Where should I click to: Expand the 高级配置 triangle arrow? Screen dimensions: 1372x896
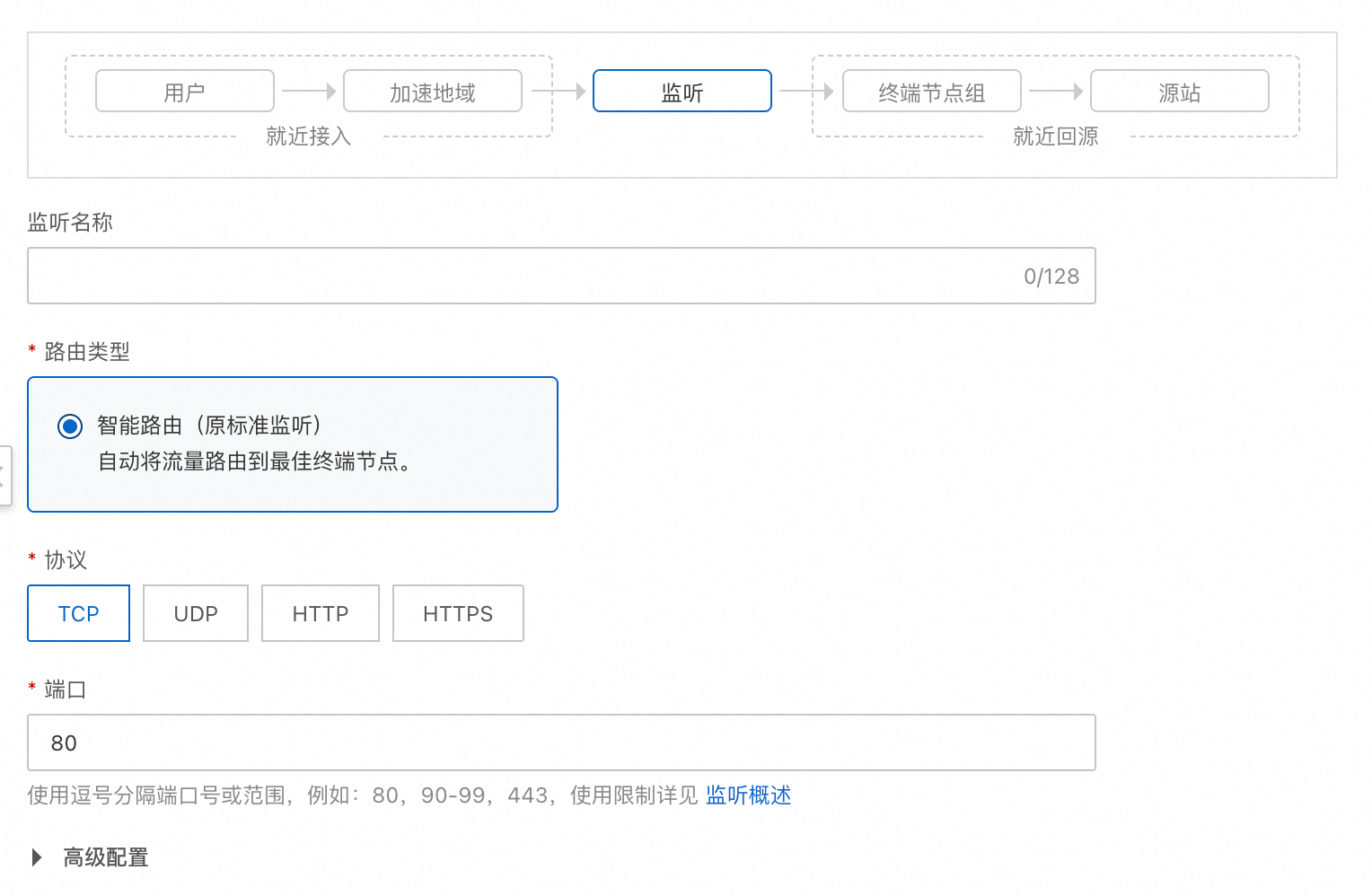click(x=37, y=857)
